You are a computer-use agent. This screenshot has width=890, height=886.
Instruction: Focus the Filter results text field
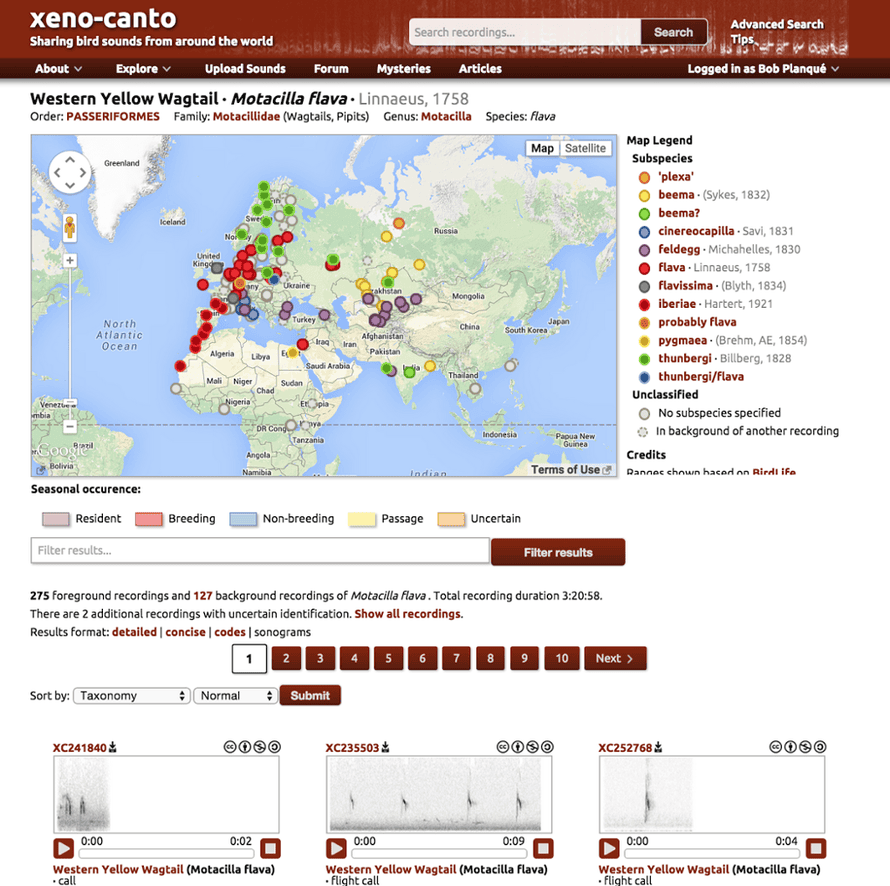pyautogui.click(x=260, y=551)
